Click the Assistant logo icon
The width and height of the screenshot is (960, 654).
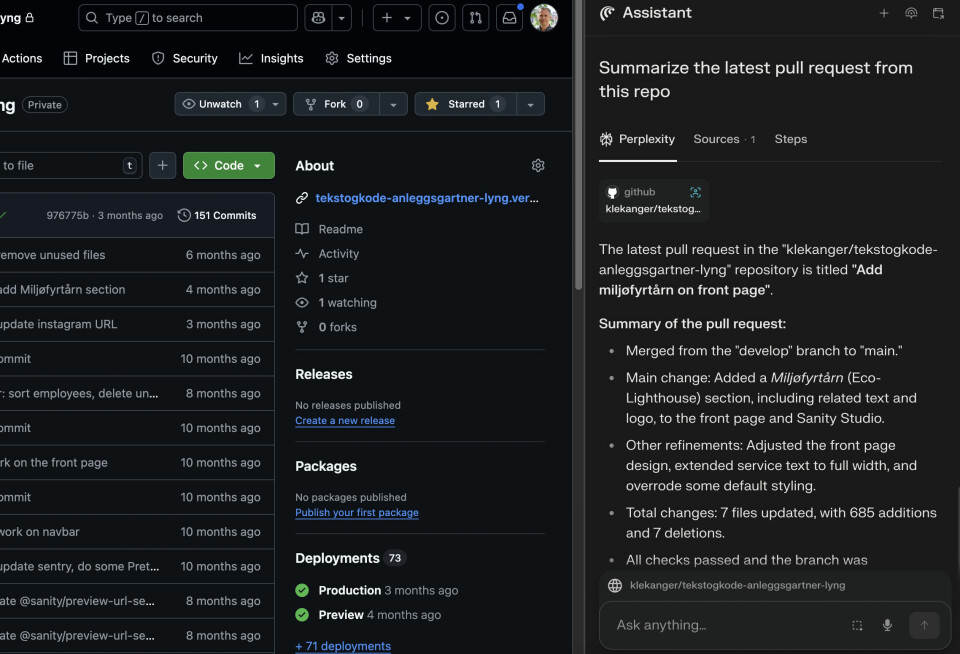pos(607,13)
